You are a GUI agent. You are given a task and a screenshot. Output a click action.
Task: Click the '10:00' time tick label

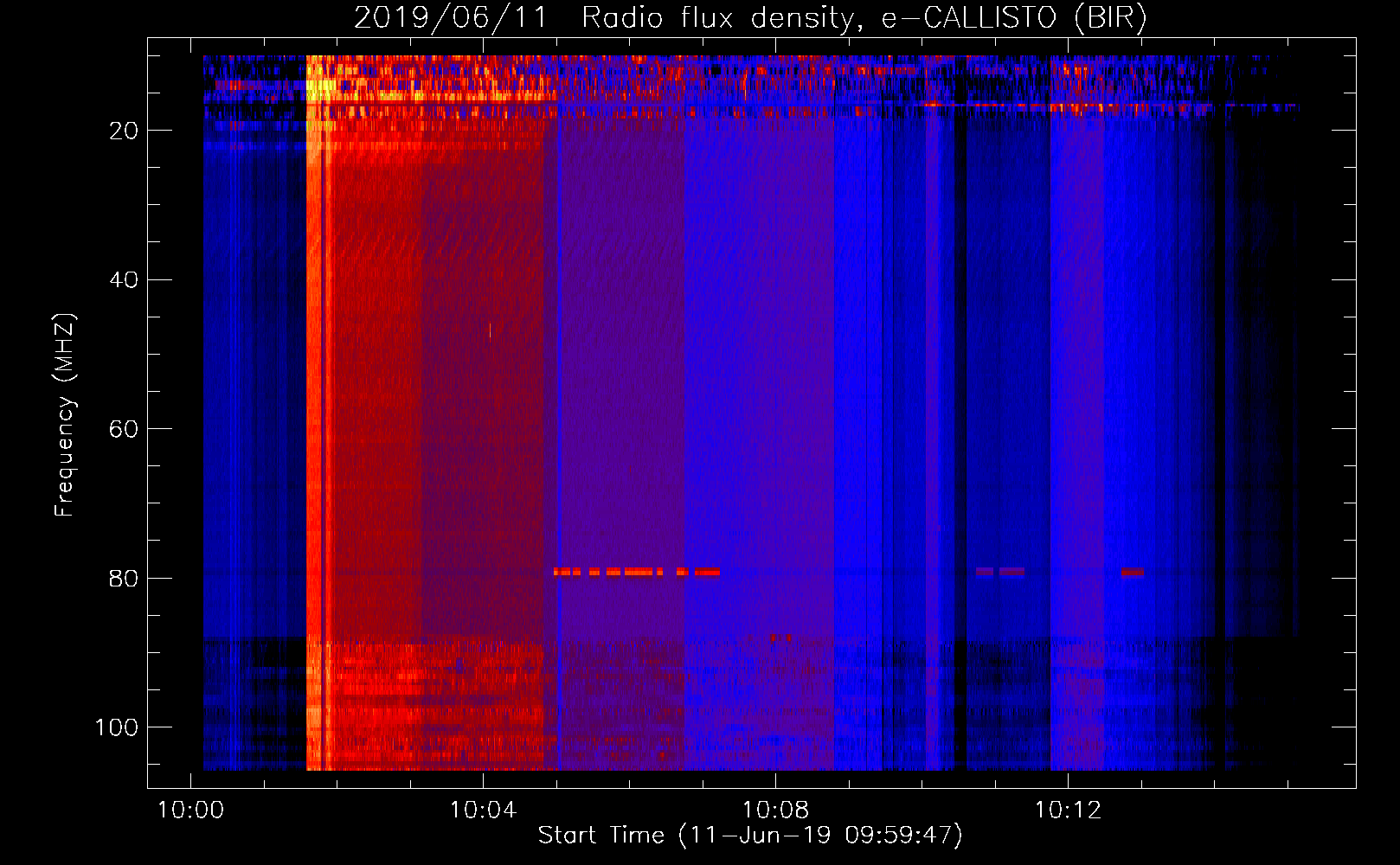[190, 811]
